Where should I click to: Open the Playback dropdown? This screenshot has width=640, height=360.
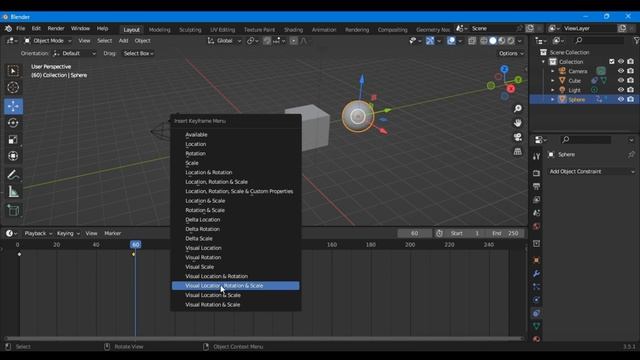click(x=38, y=233)
